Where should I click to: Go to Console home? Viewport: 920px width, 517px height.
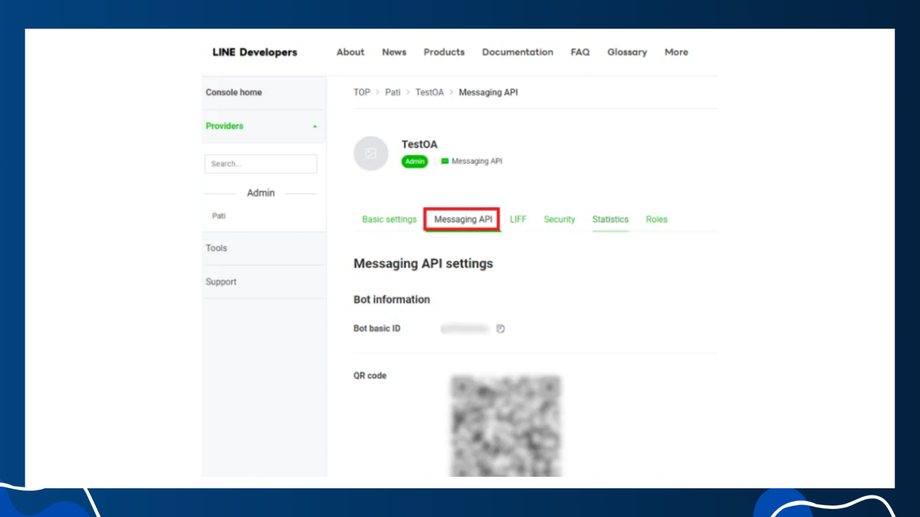coord(234,92)
